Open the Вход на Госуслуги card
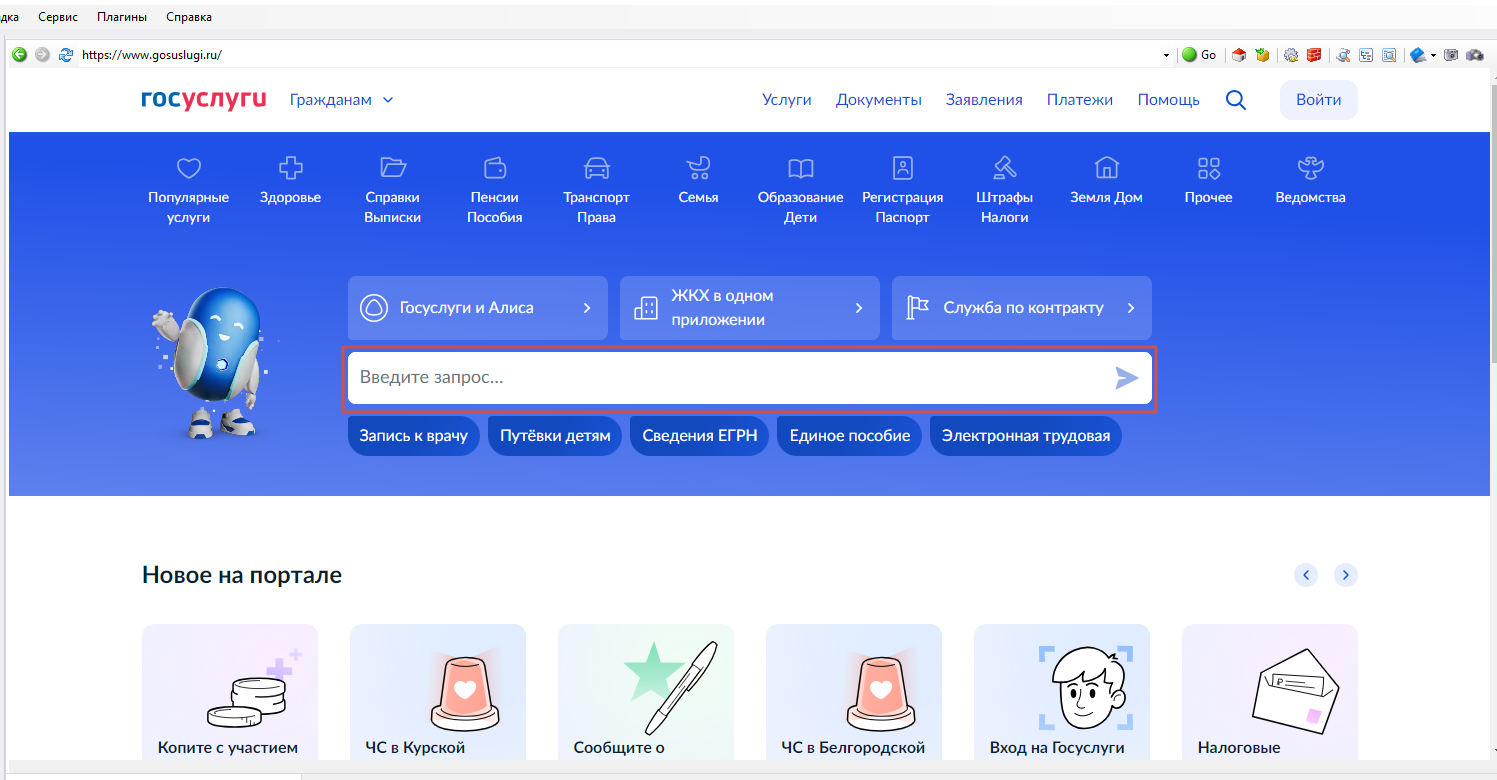The height and width of the screenshot is (780, 1497). coord(1062,692)
